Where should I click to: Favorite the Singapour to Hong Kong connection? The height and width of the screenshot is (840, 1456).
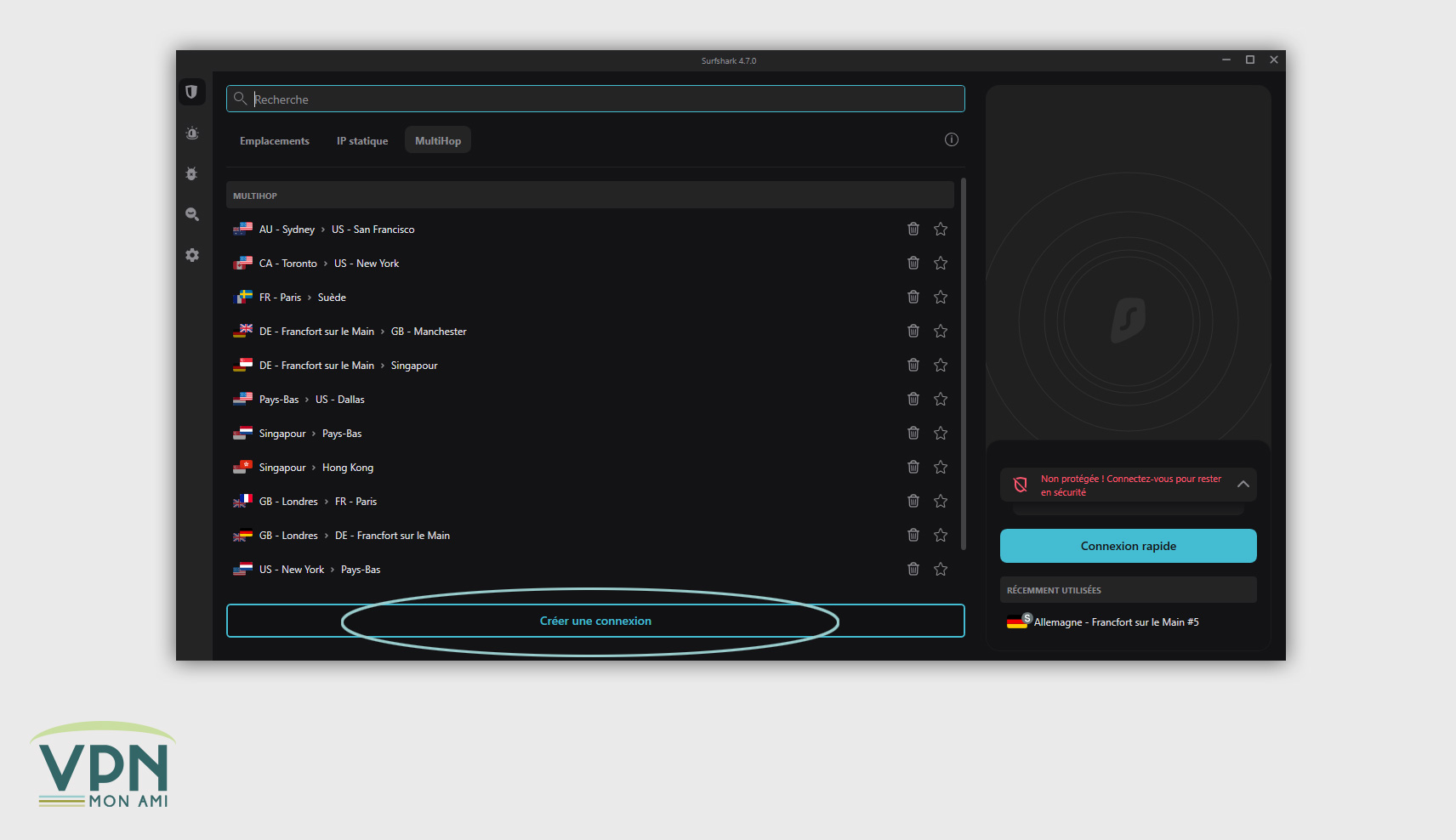pyautogui.click(x=941, y=467)
